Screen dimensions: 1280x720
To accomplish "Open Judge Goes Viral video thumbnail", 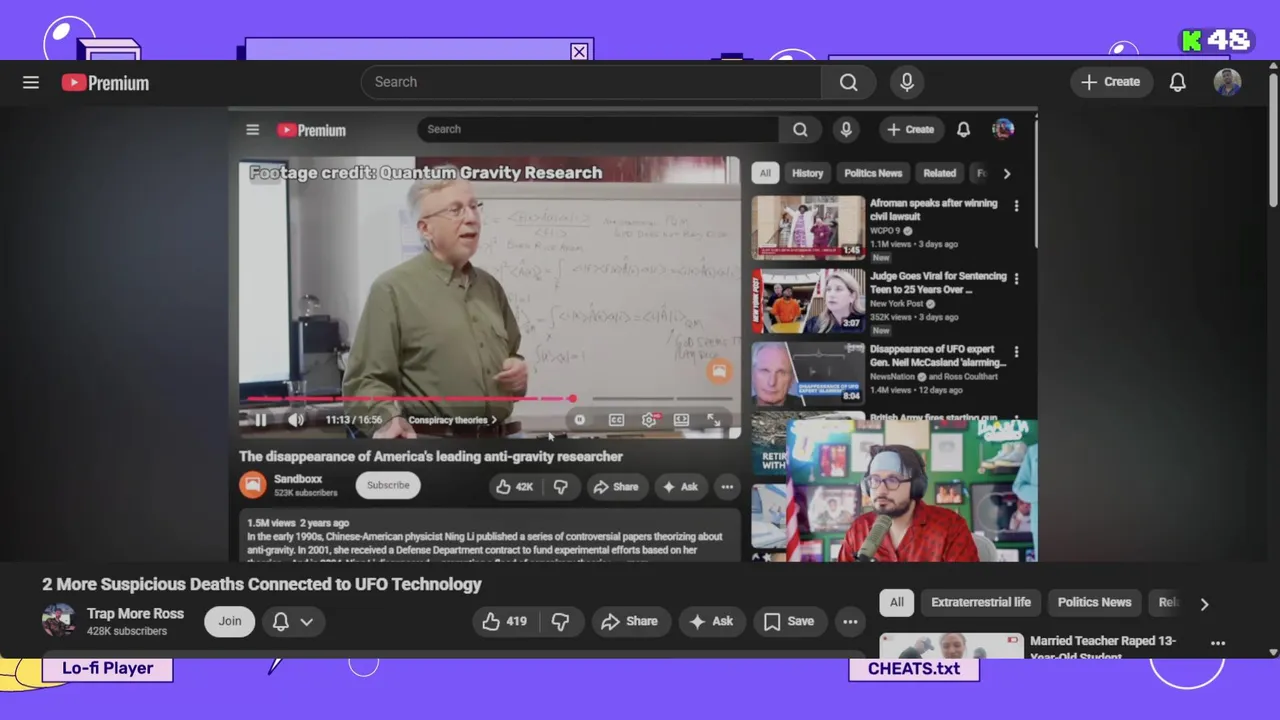I will (x=808, y=300).
